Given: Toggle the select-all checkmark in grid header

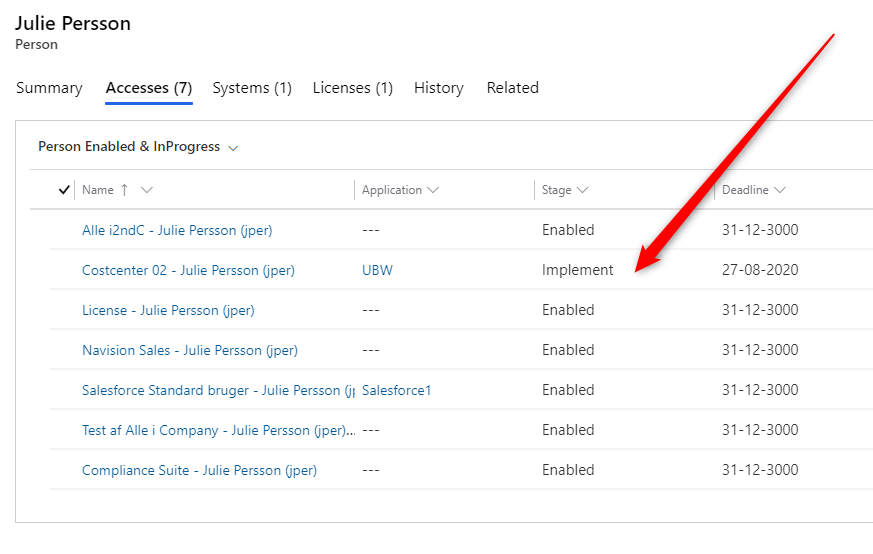Looking at the screenshot, I should pos(65,190).
